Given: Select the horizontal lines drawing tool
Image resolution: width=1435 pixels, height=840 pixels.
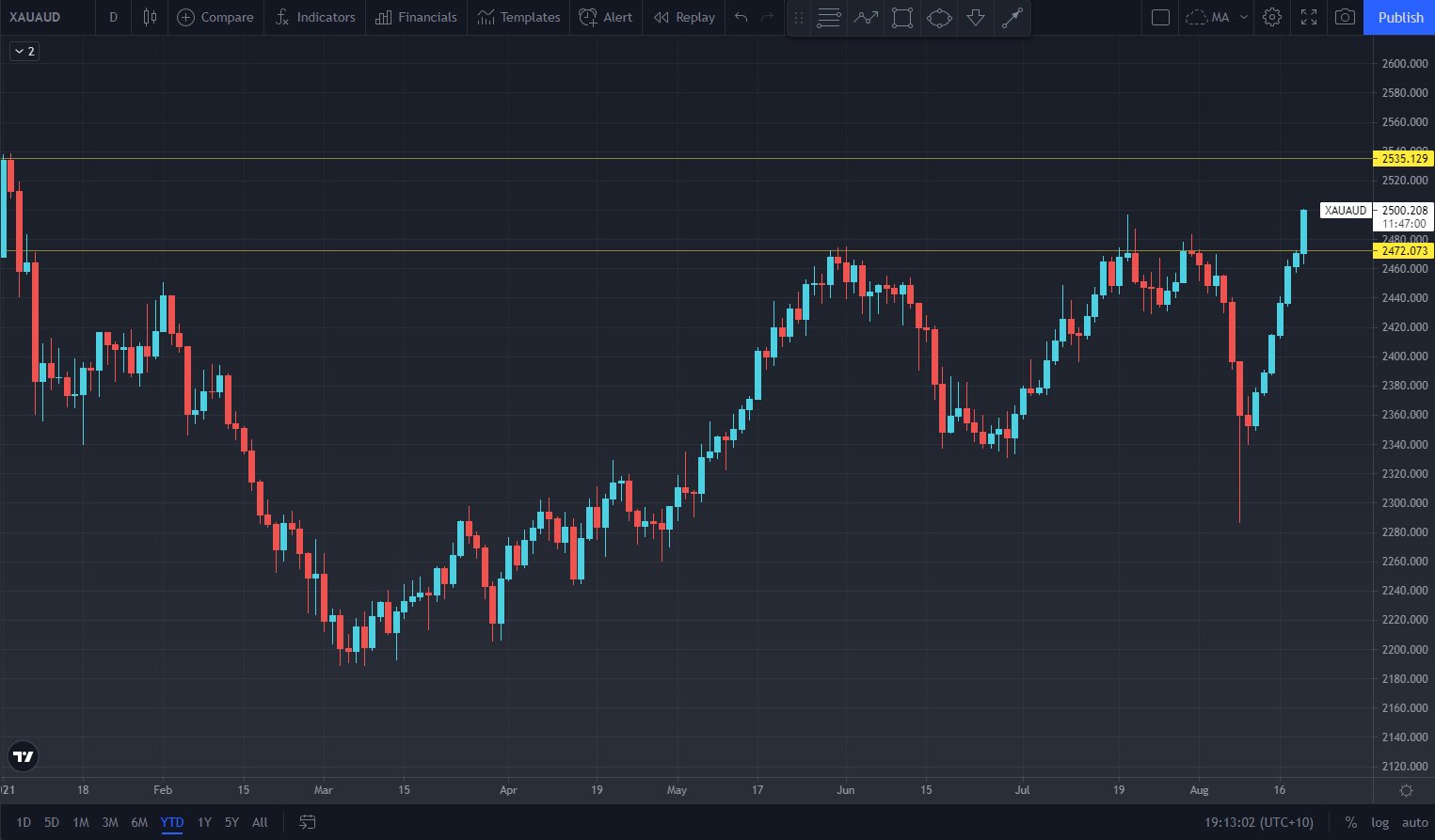Looking at the screenshot, I should tap(829, 18).
